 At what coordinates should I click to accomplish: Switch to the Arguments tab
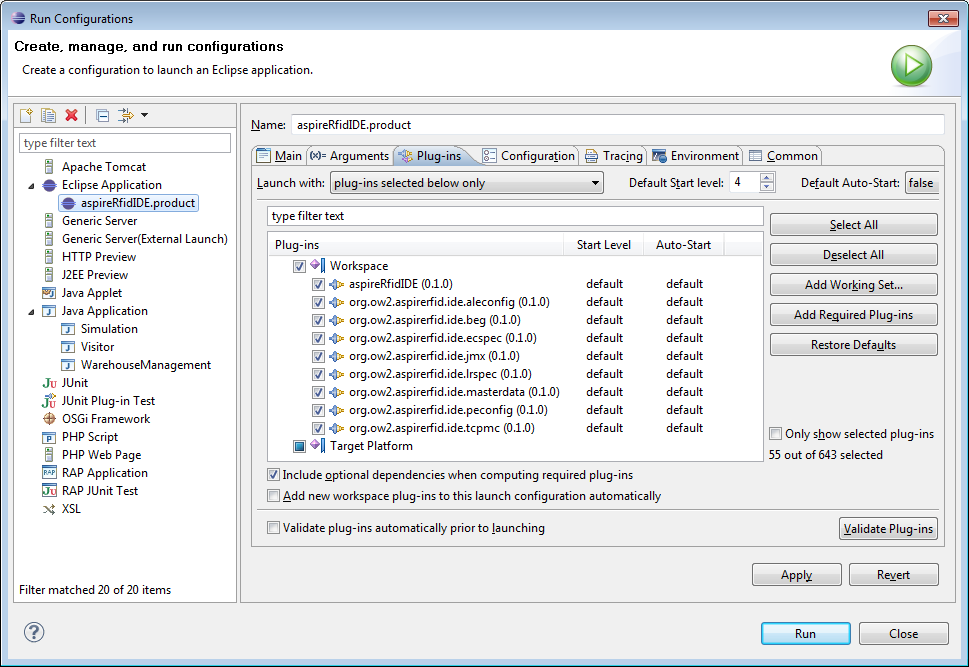[350, 156]
